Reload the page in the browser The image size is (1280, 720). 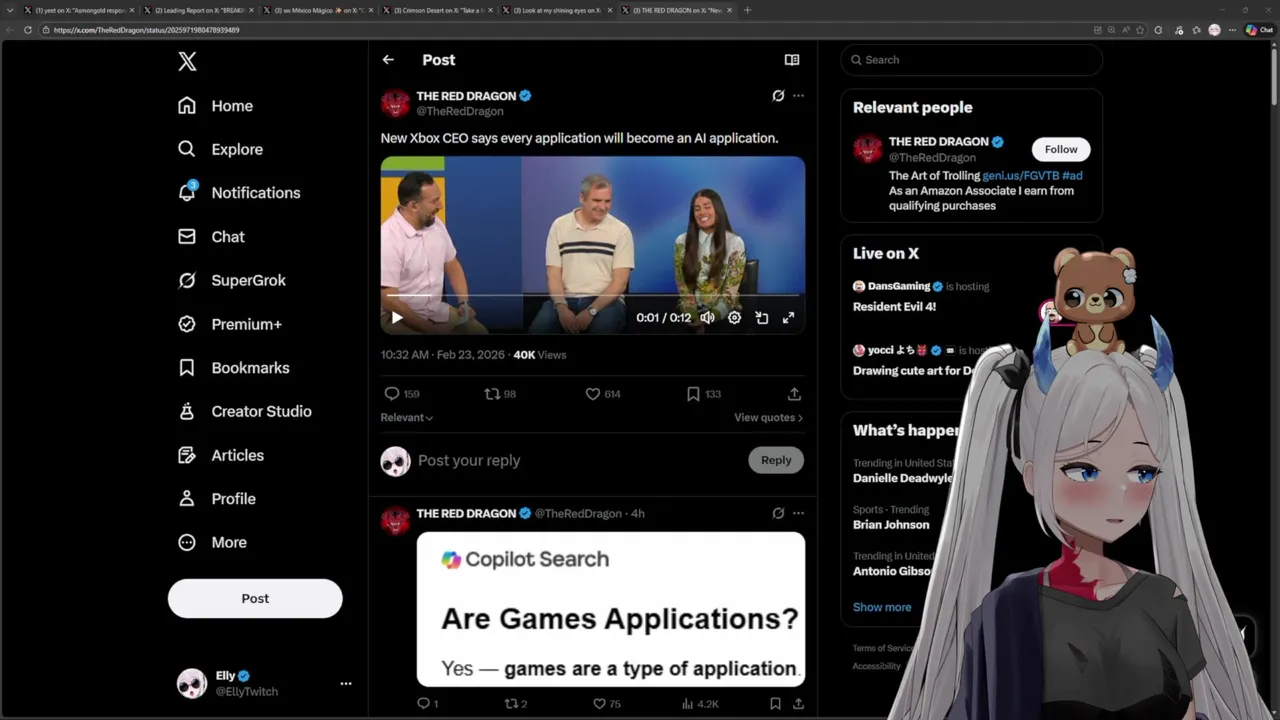[28, 30]
